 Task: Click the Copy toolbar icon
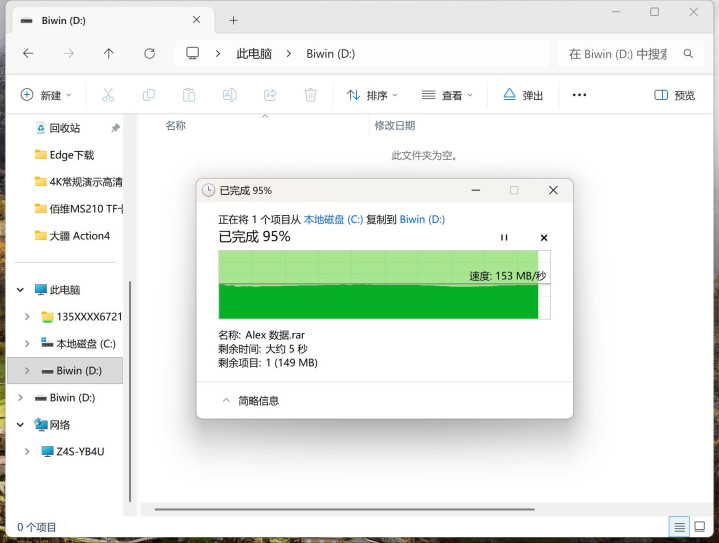point(149,95)
